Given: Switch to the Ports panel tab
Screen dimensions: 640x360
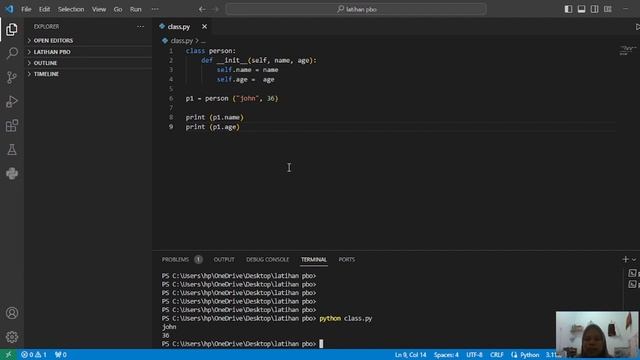Looking at the screenshot, I should tap(347, 259).
